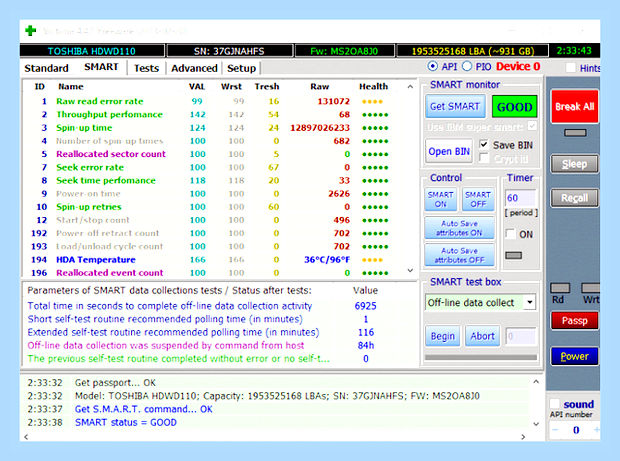
Task: Click the indicator lamp under Timer ON
Action: [x=514, y=256]
